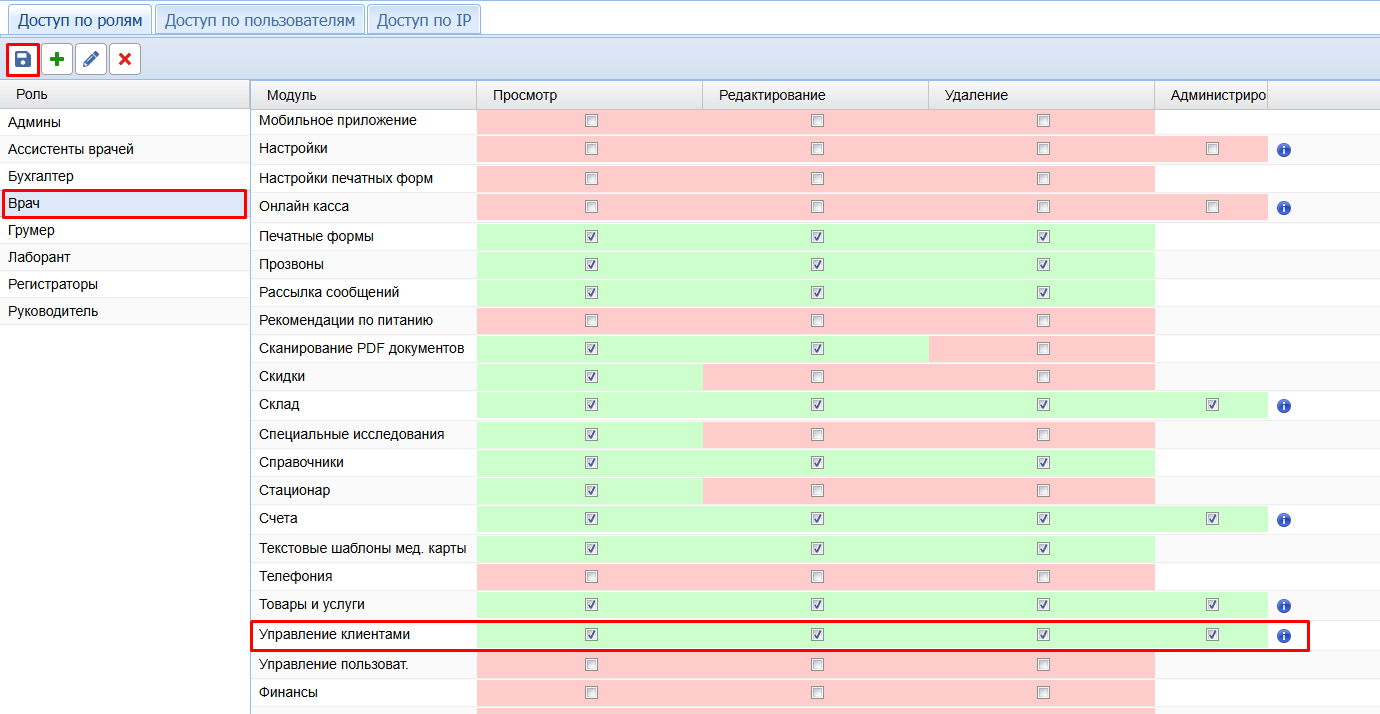Click info icon in Счета row

[x=1285, y=520]
